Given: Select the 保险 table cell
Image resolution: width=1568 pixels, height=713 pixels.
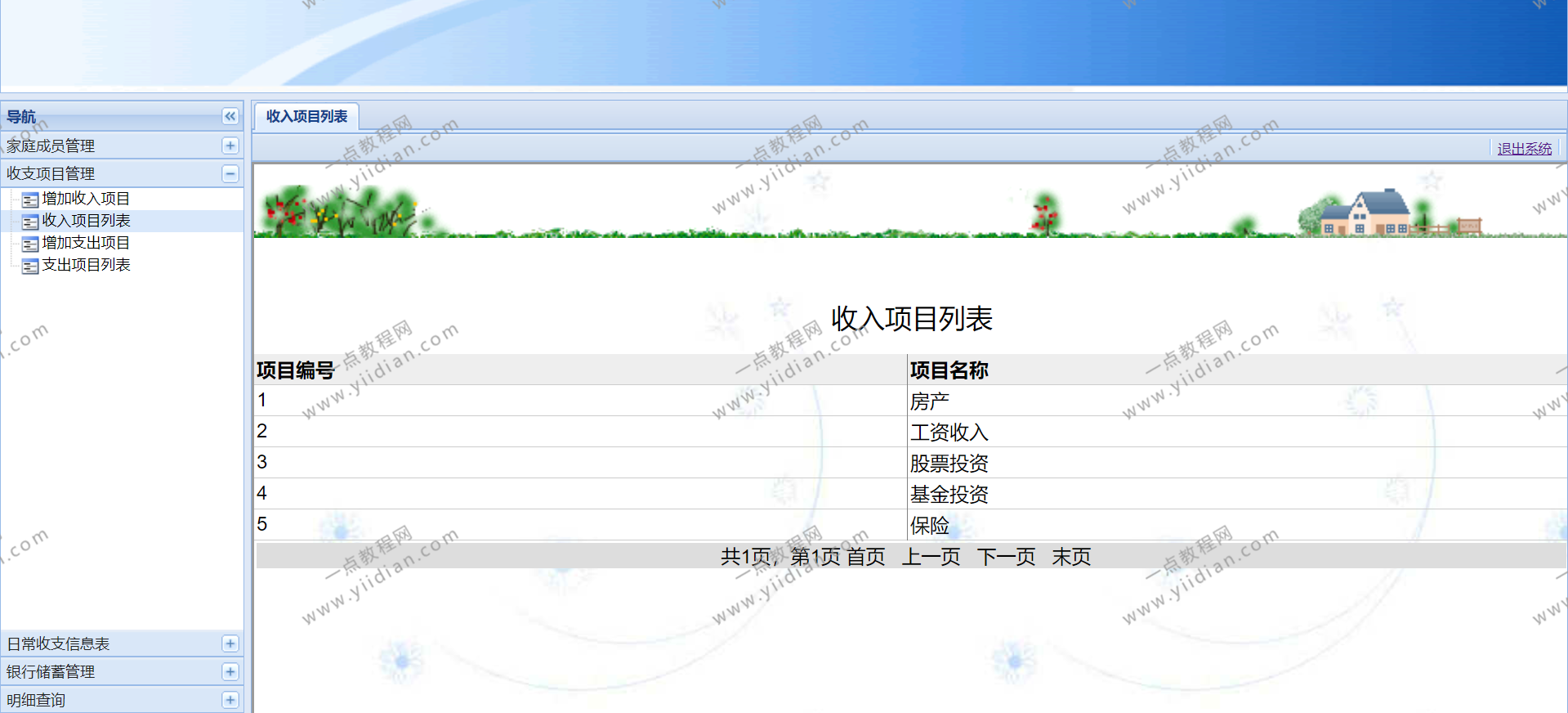Looking at the screenshot, I should click(x=1237, y=525).
